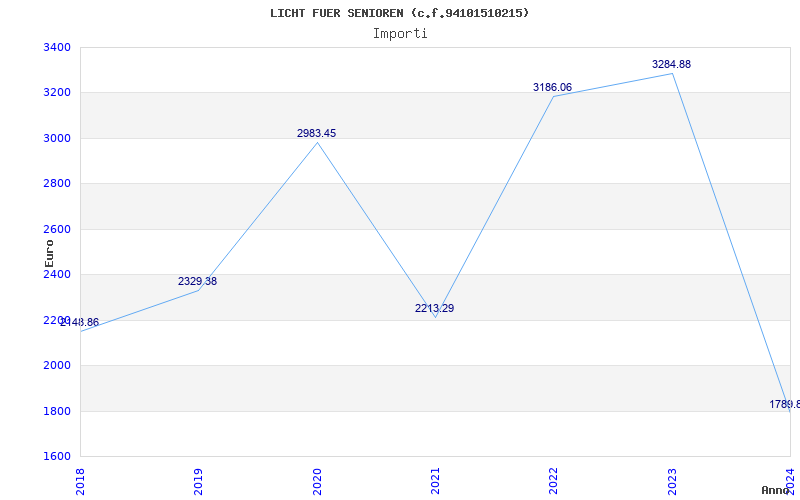Click the x-axis year 2023
Viewport: 800px width, 500px height.
point(671,481)
